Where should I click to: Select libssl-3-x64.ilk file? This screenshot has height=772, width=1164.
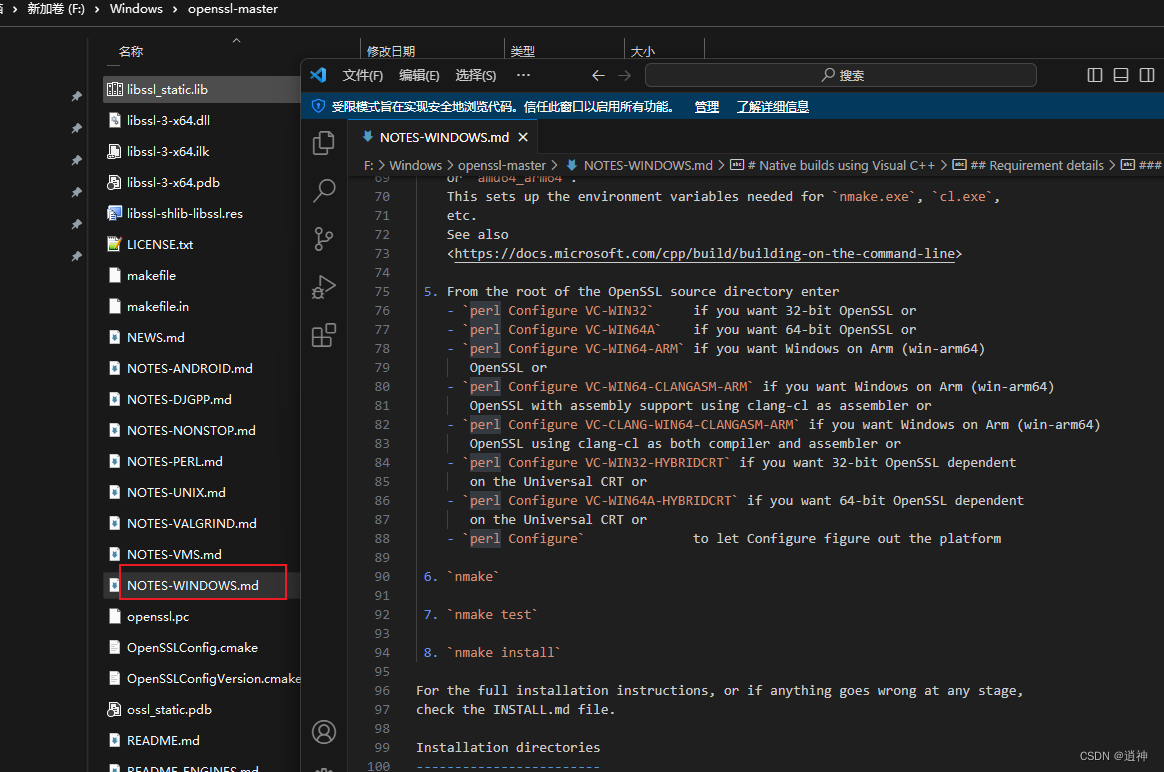point(168,151)
